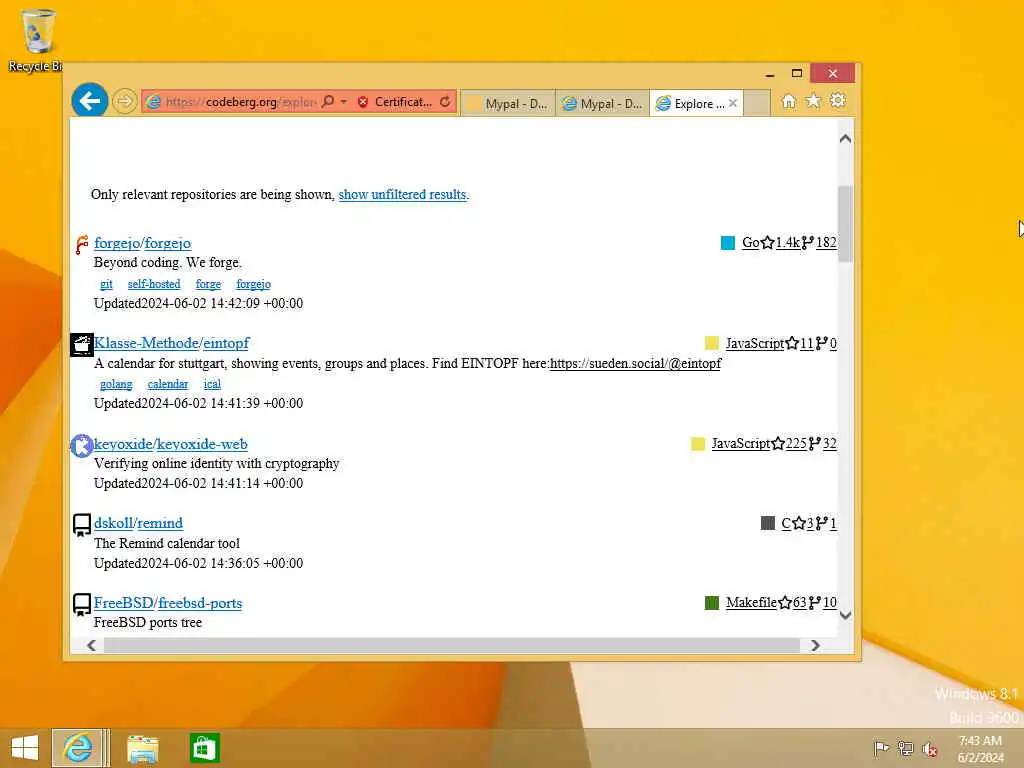Open freebsd-ports repository link
Viewport: 1024px width, 768px height.
200,603
